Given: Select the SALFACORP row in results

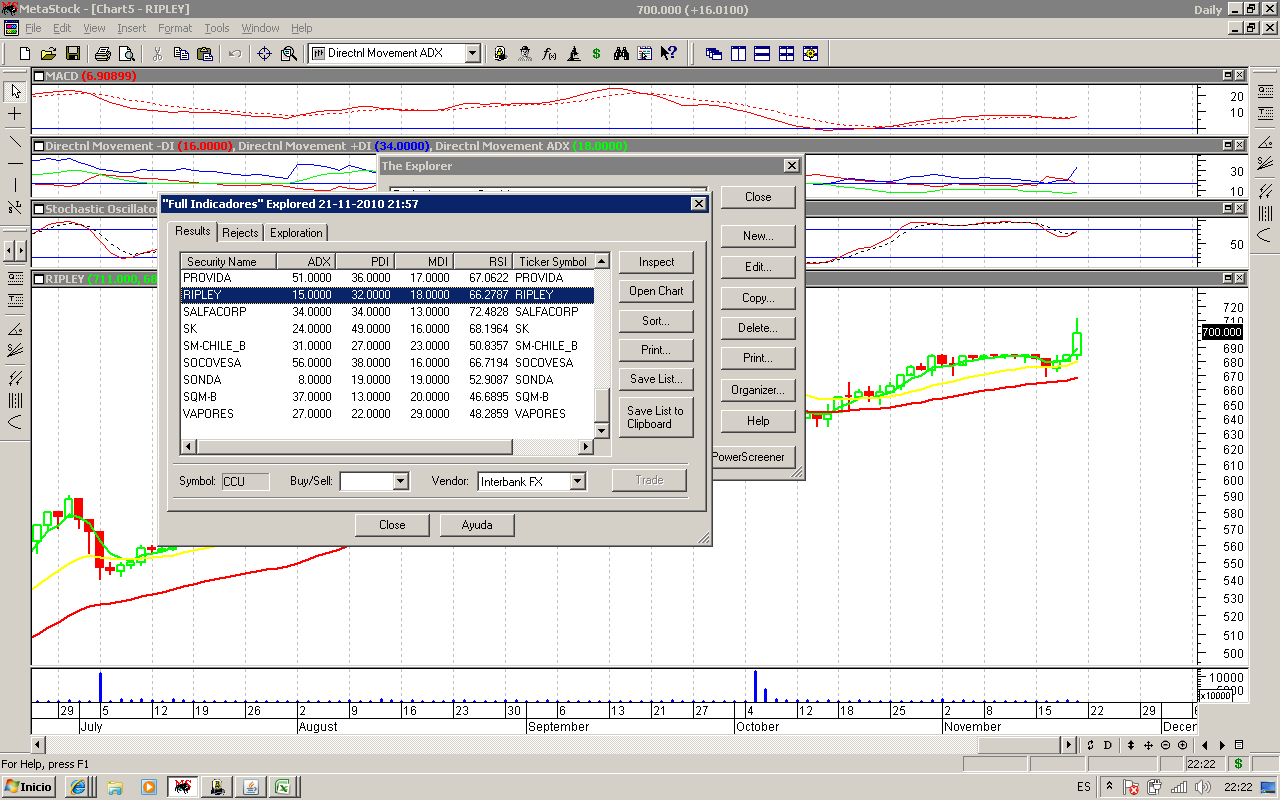Looking at the screenshot, I should click(387, 312).
